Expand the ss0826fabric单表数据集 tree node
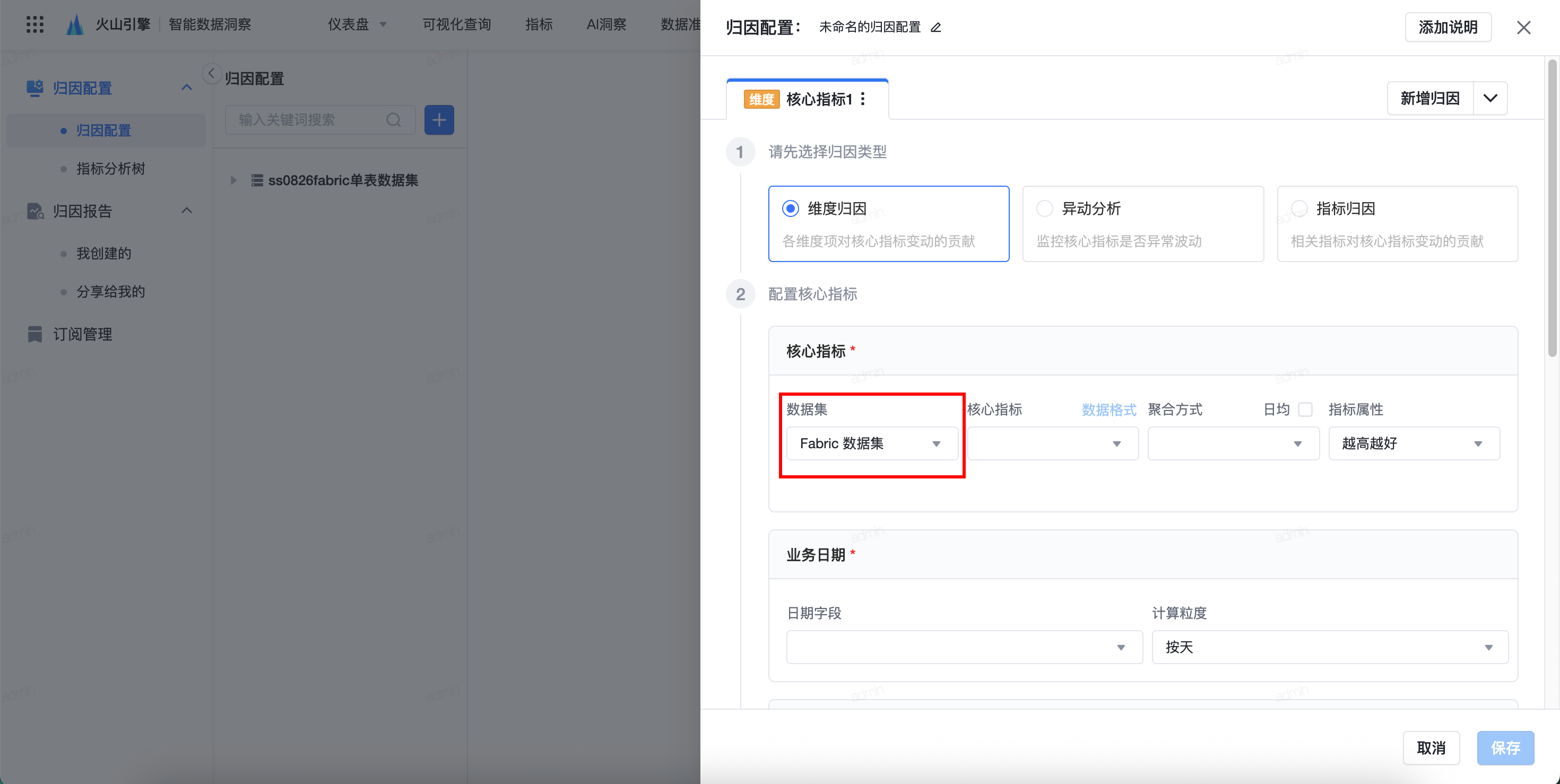1560x784 pixels. pos(233,180)
